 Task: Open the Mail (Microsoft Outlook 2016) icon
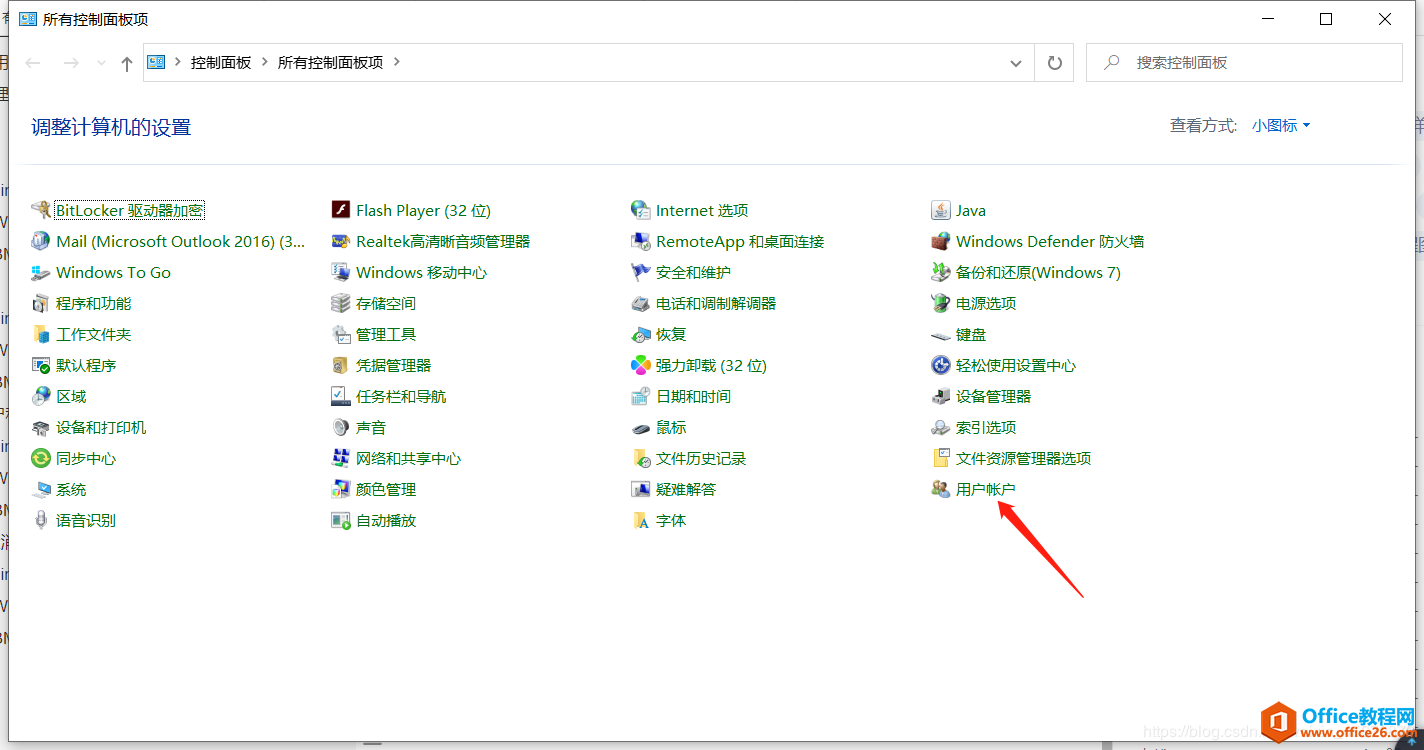point(41,241)
